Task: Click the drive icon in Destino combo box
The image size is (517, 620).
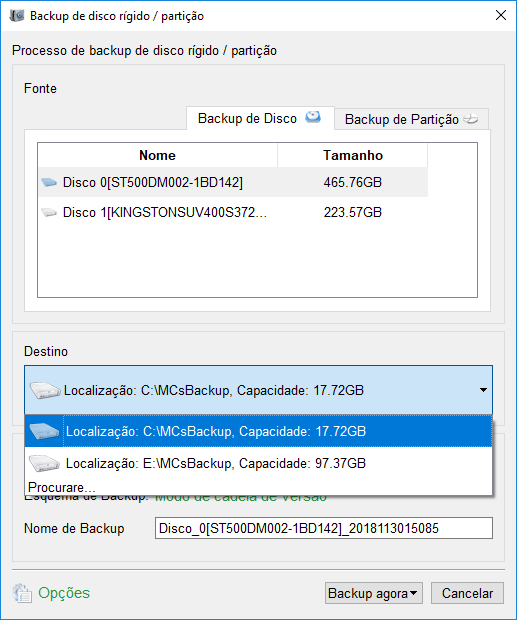Action: coord(45,390)
